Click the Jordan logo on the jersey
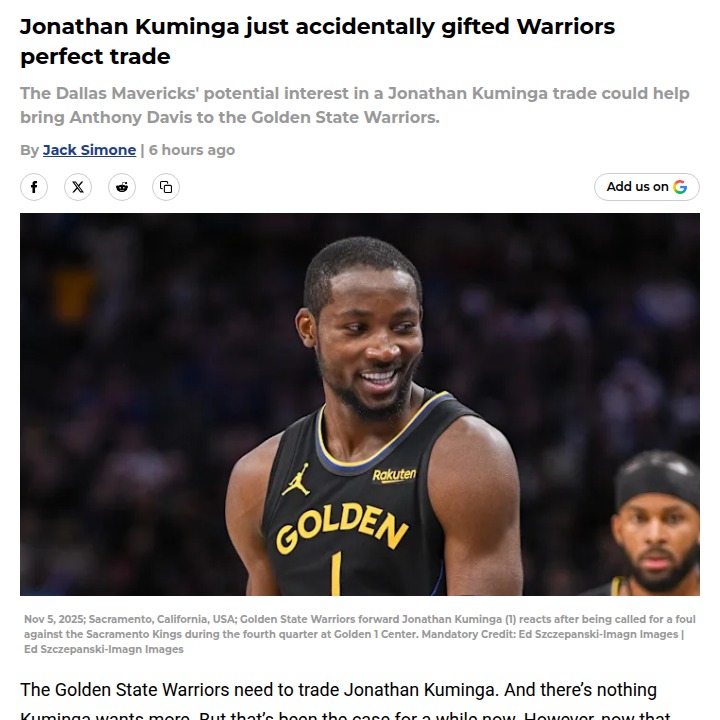Screen dimensions: 720x720 297,480
